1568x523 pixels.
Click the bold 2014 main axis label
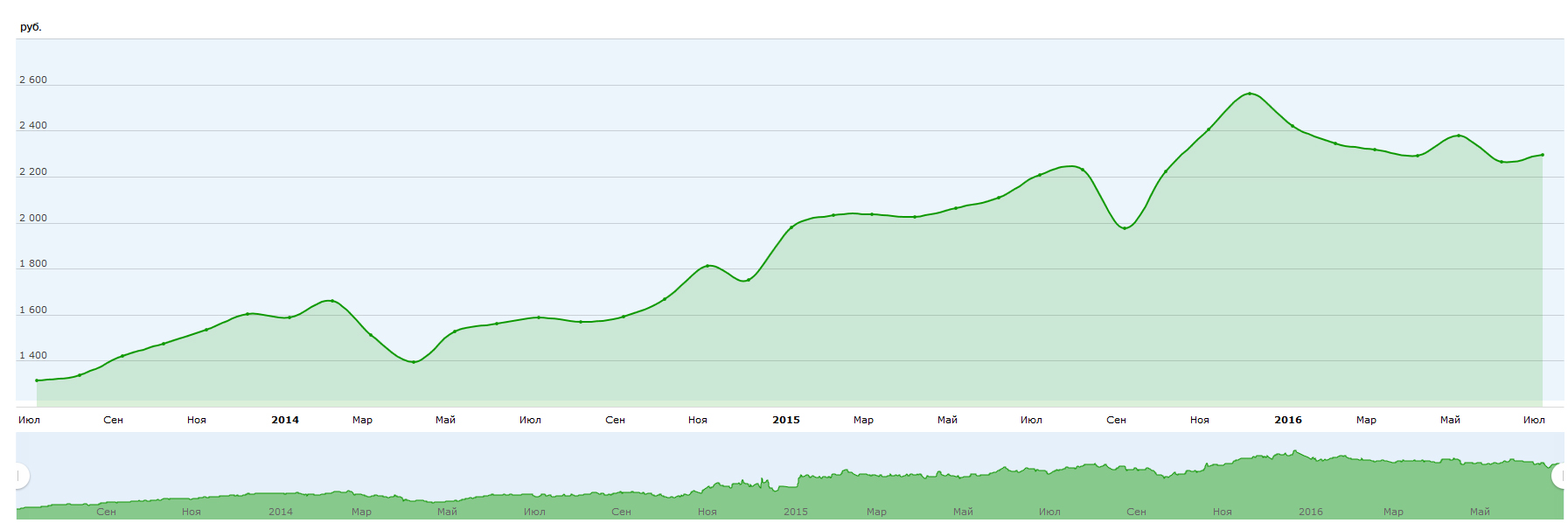(285, 420)
